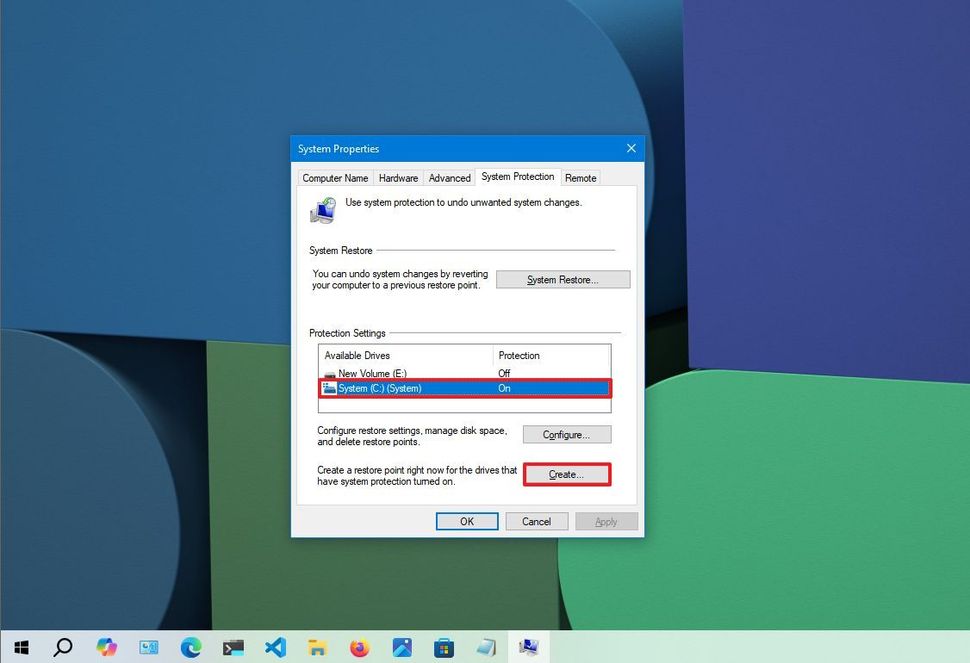970x663 pixels.
Task: Switch to the Computer Name tab
Action: tap(335, 177)
